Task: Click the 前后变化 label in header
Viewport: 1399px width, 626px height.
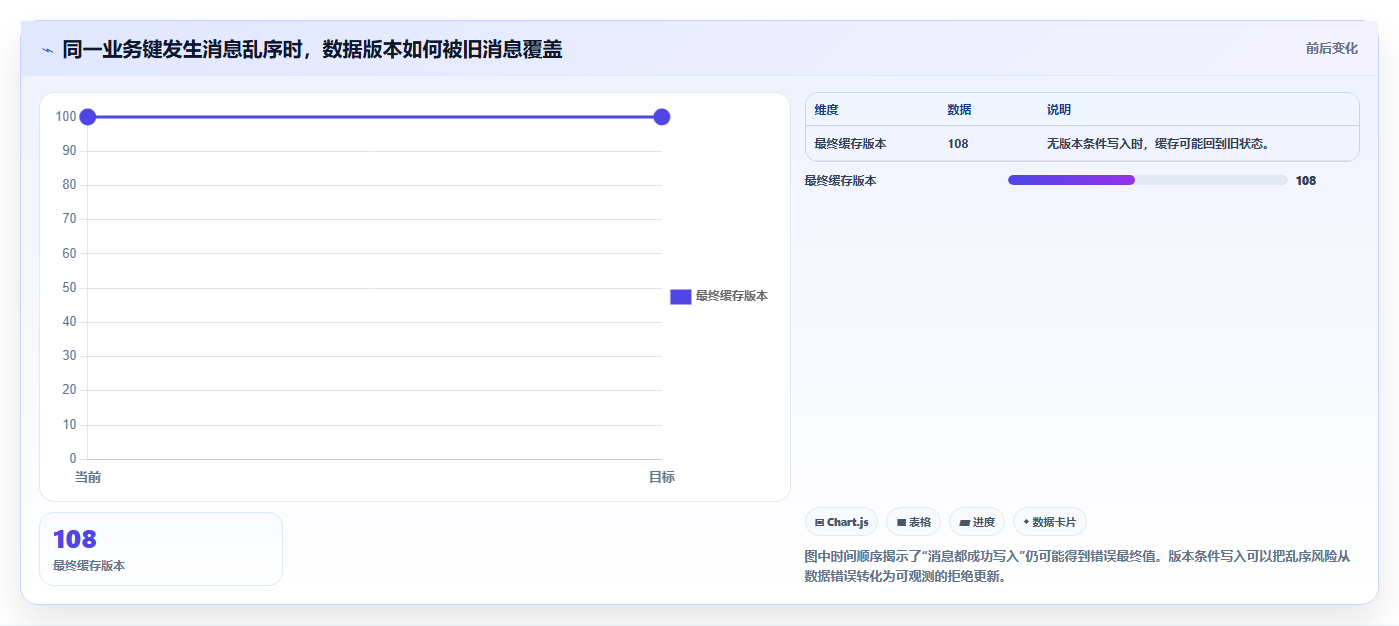Action: coord(1331,48)
